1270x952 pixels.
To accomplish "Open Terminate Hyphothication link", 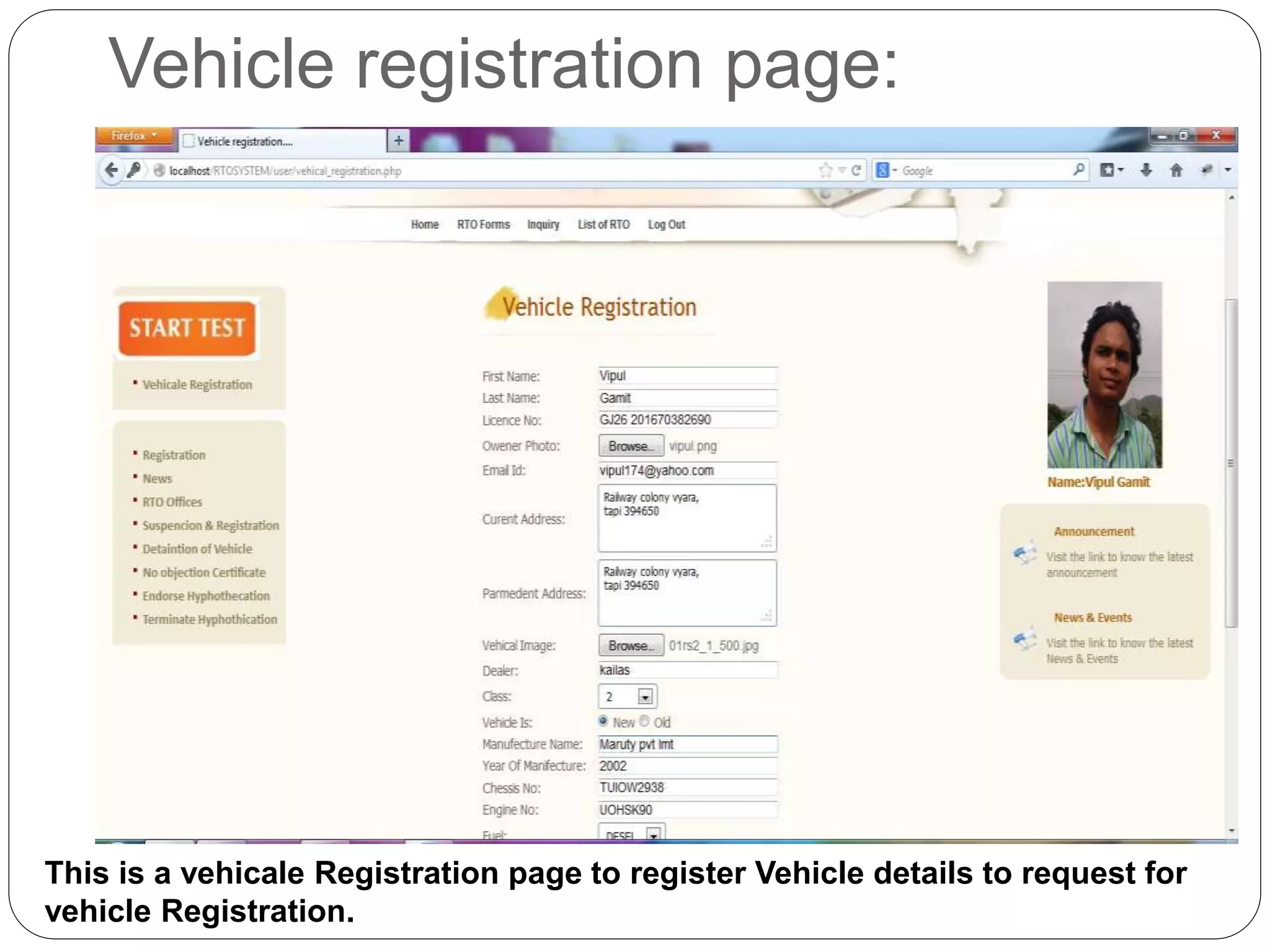I will click(210, 620).
